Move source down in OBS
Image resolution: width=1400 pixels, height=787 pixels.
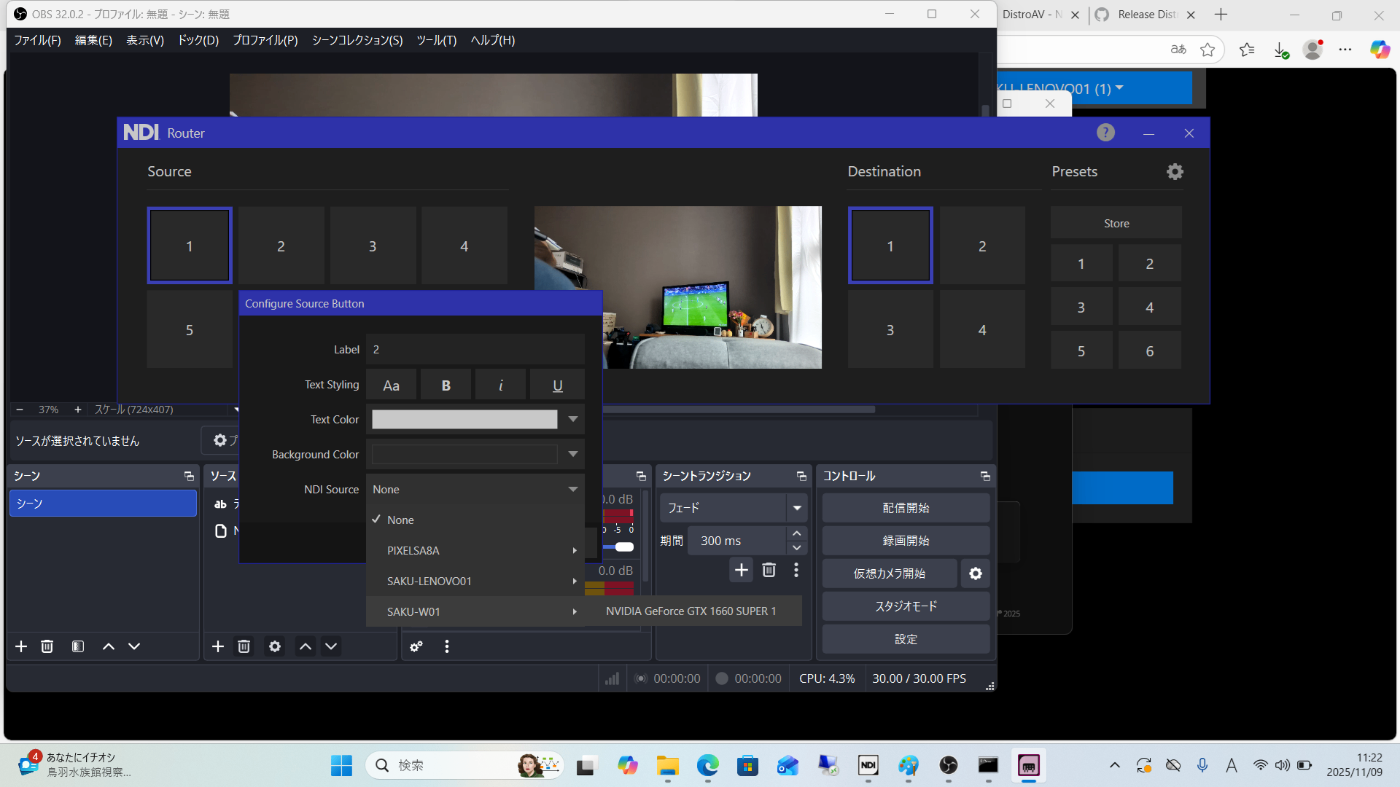pos(331,646)
